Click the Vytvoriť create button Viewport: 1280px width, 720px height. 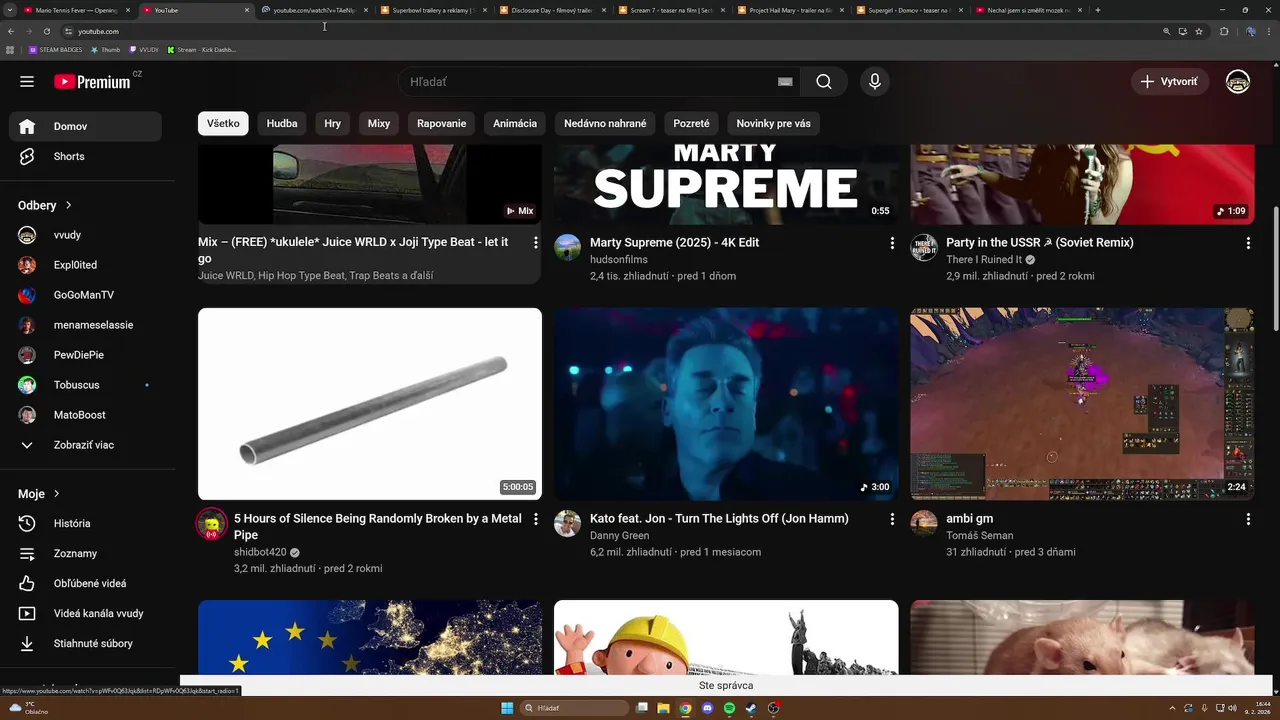1170,82
